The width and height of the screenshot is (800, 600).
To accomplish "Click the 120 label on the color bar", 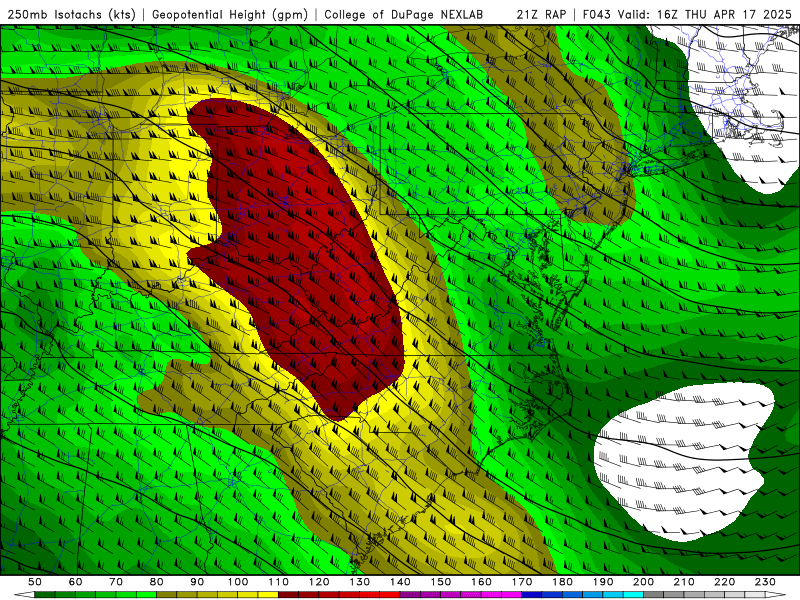I will point(319,582).
